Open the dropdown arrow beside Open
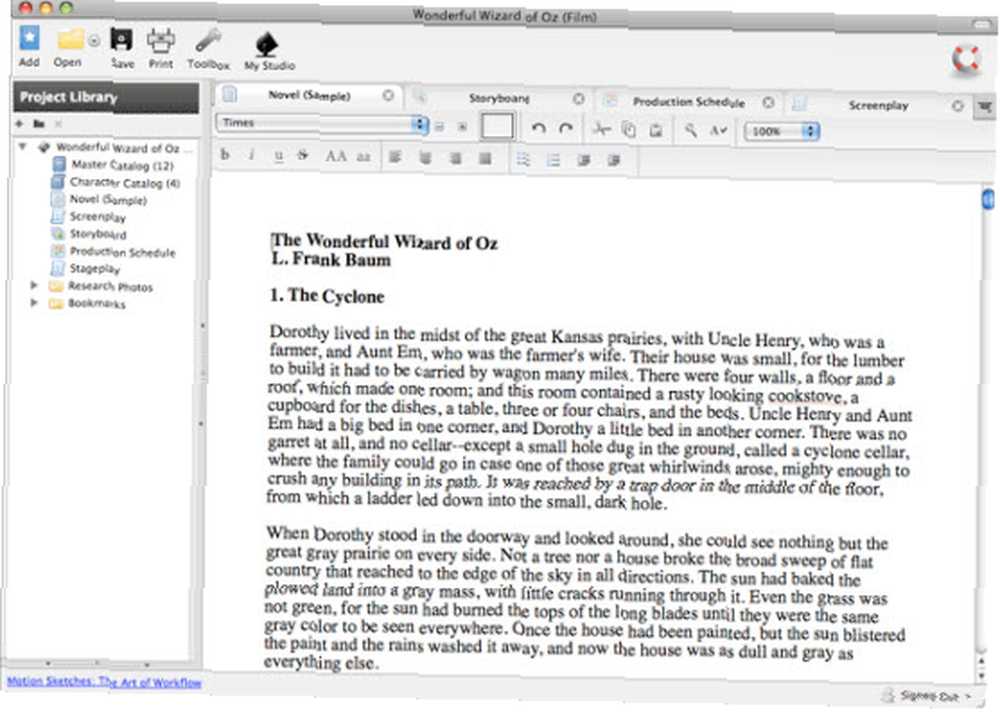 [94, 41]
